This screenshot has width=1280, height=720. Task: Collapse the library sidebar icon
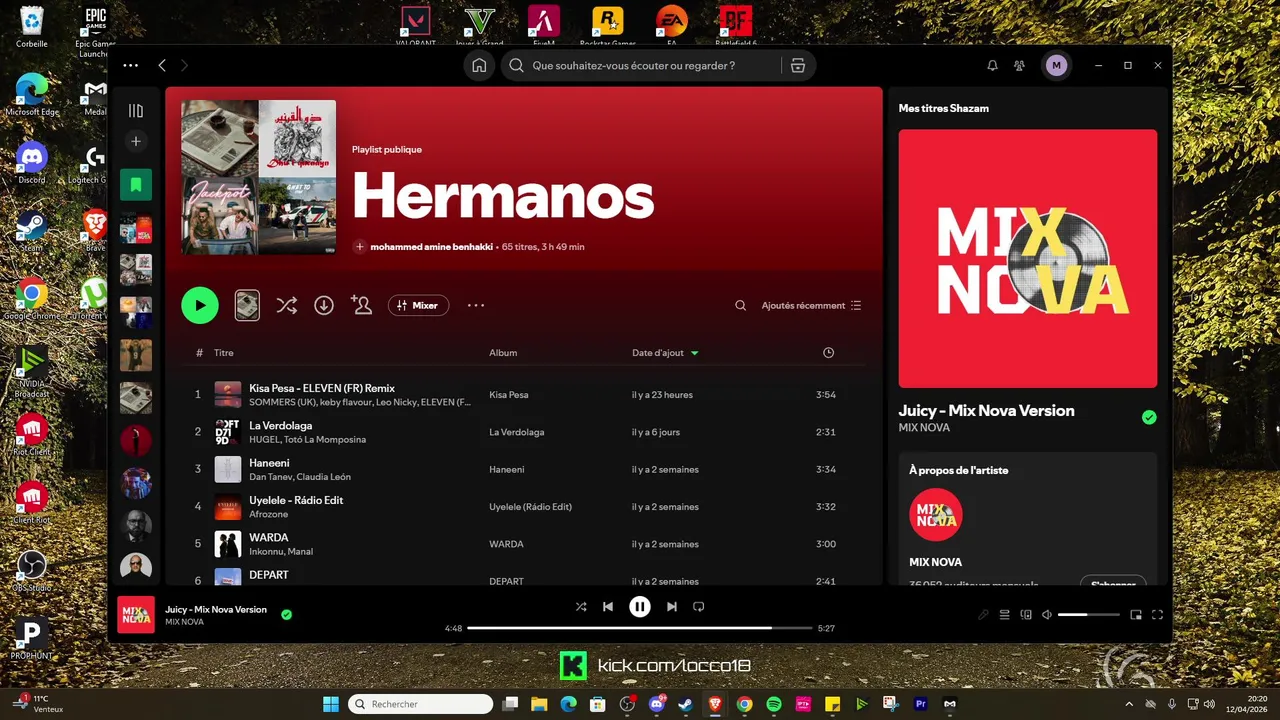136,111
